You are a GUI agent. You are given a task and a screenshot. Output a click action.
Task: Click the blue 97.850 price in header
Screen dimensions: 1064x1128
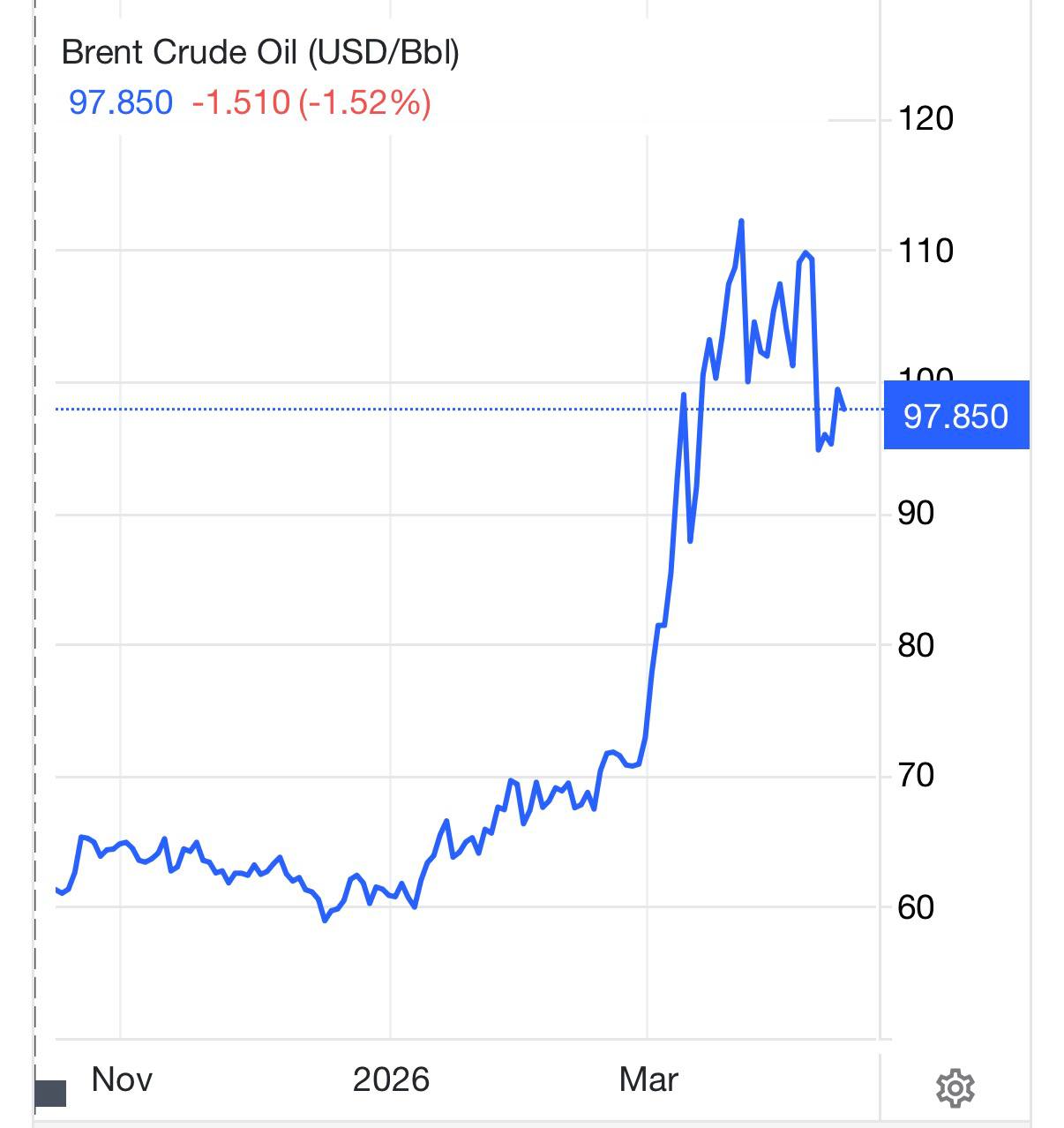[x=121, y=103]
